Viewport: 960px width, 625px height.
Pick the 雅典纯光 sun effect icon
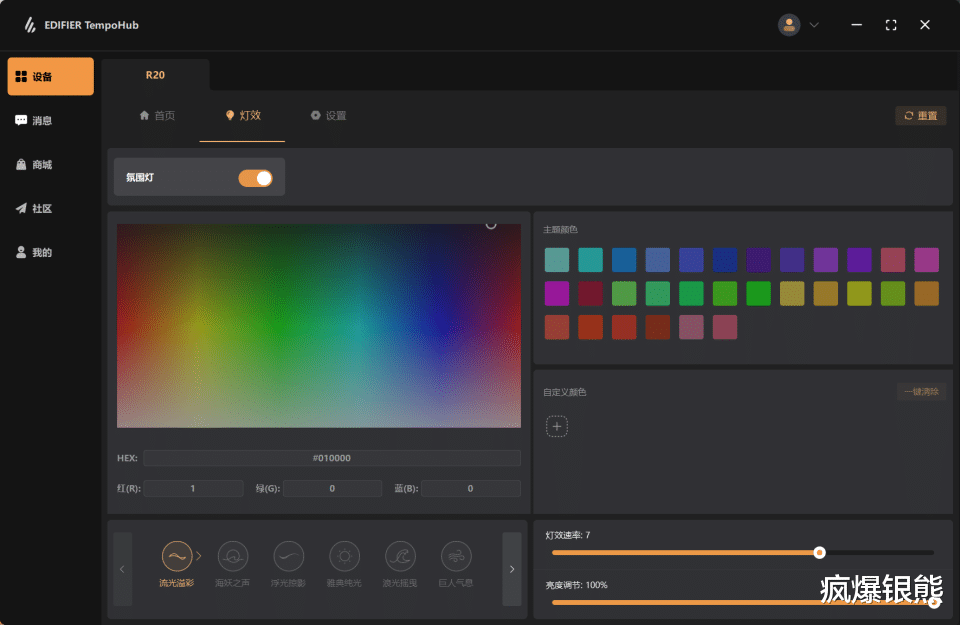[344, 556]
